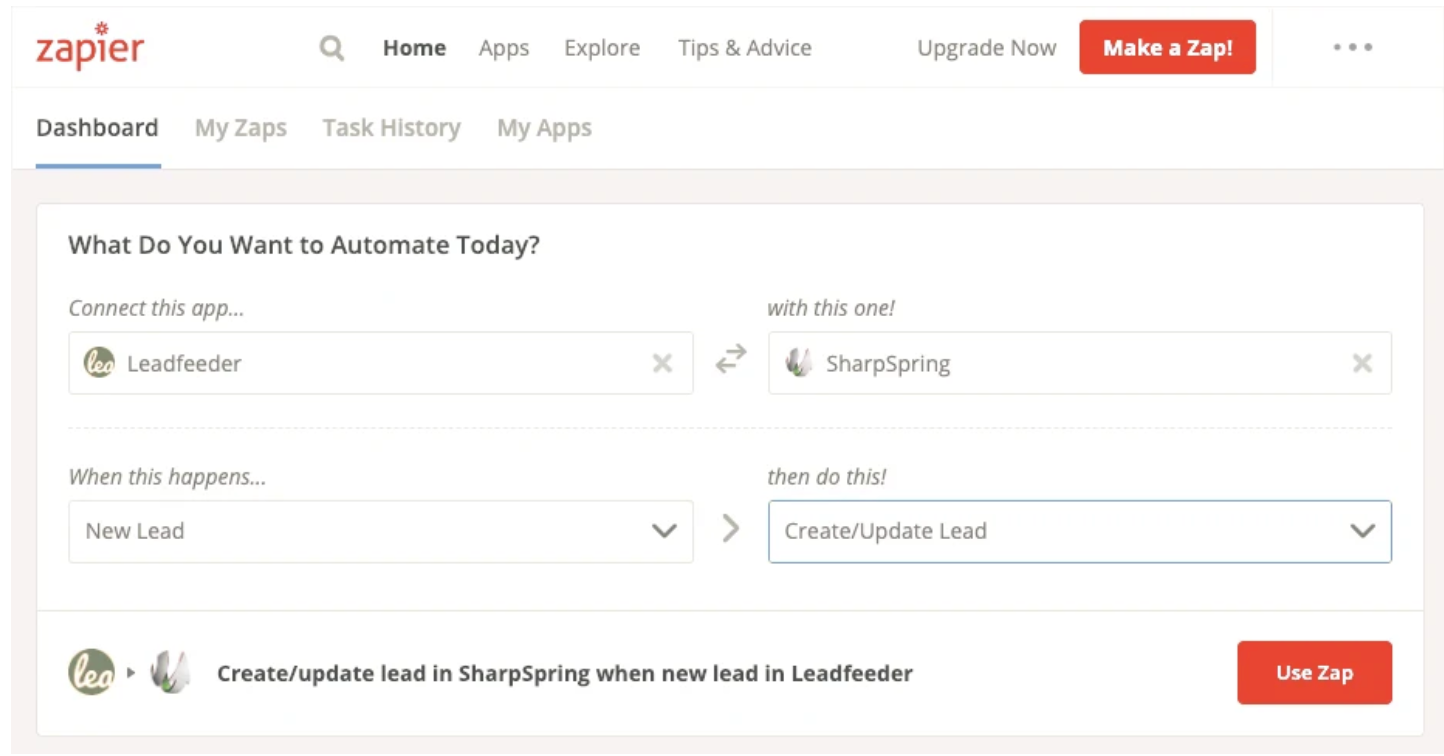The image size is (1444, 756).
Task: Click the SharpSpring logo in zap summary
Action: [x=170, y=672]
